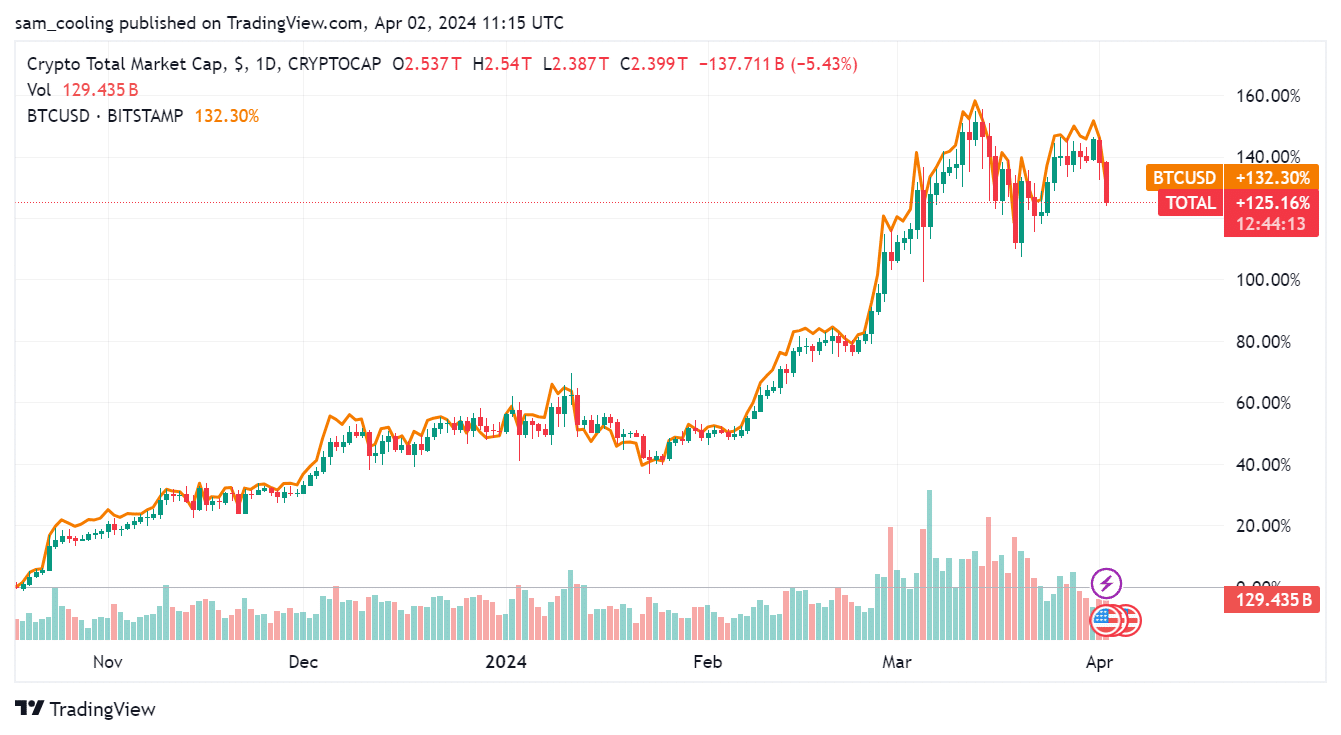Click the 20.00% price axis label
Screen dimensions: 1341x735
pyautogui.click(x=1264, y=526)
